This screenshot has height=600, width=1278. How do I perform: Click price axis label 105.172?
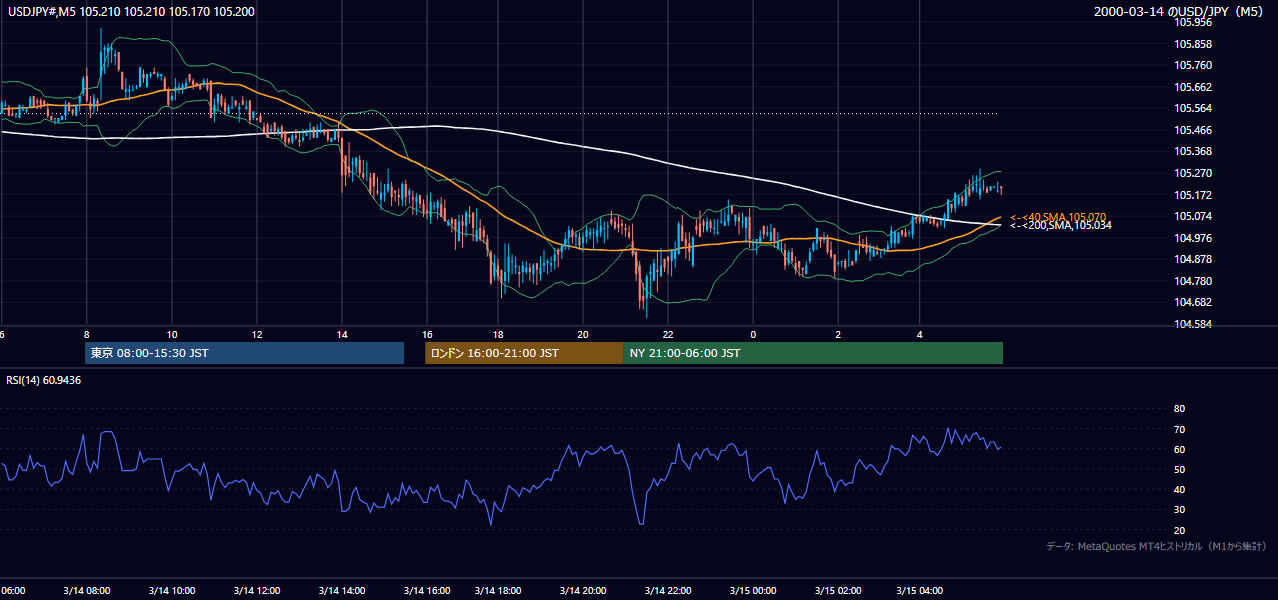[1194, 195]
